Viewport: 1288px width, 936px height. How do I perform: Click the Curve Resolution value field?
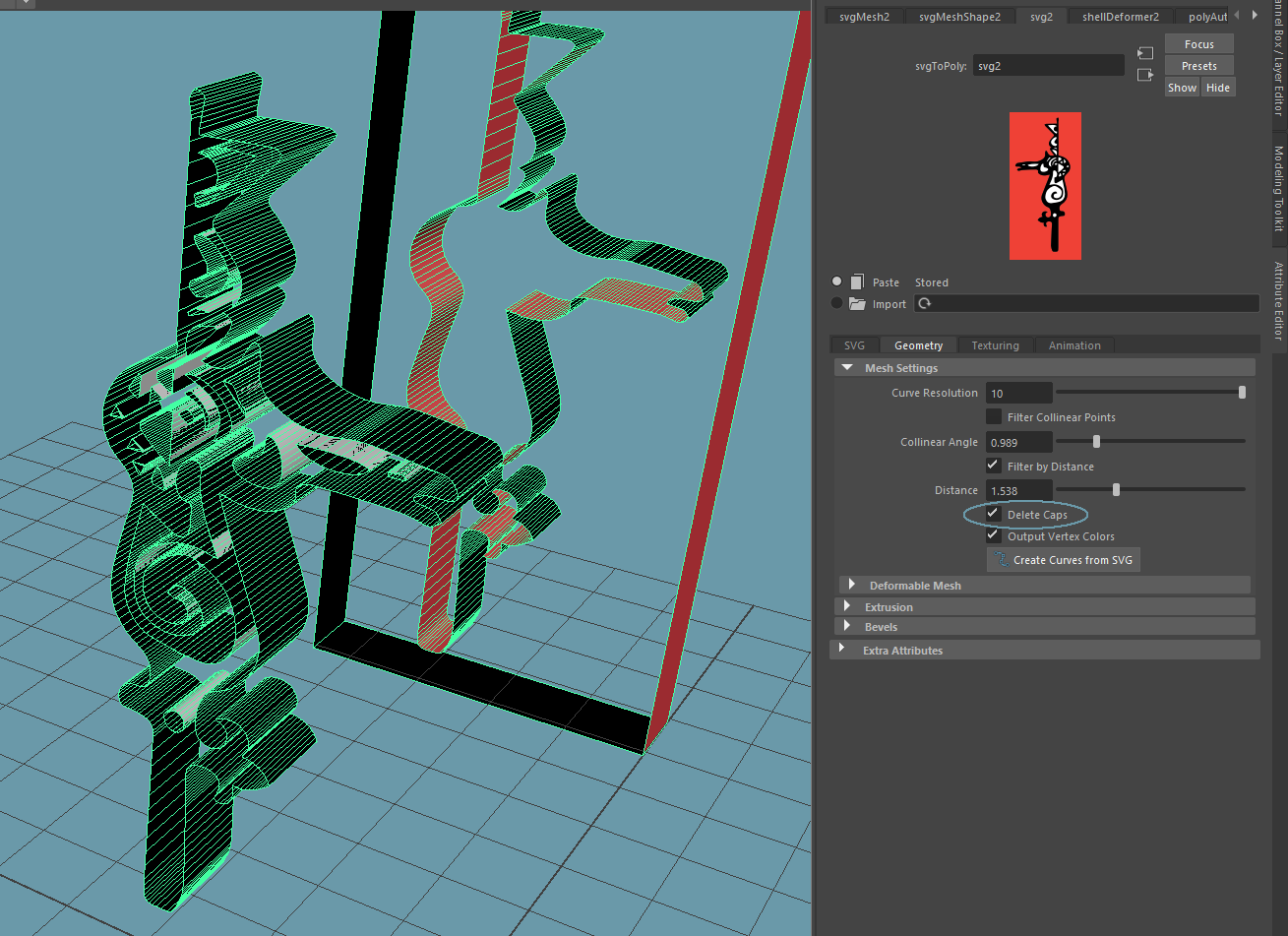click(1019, 393)
